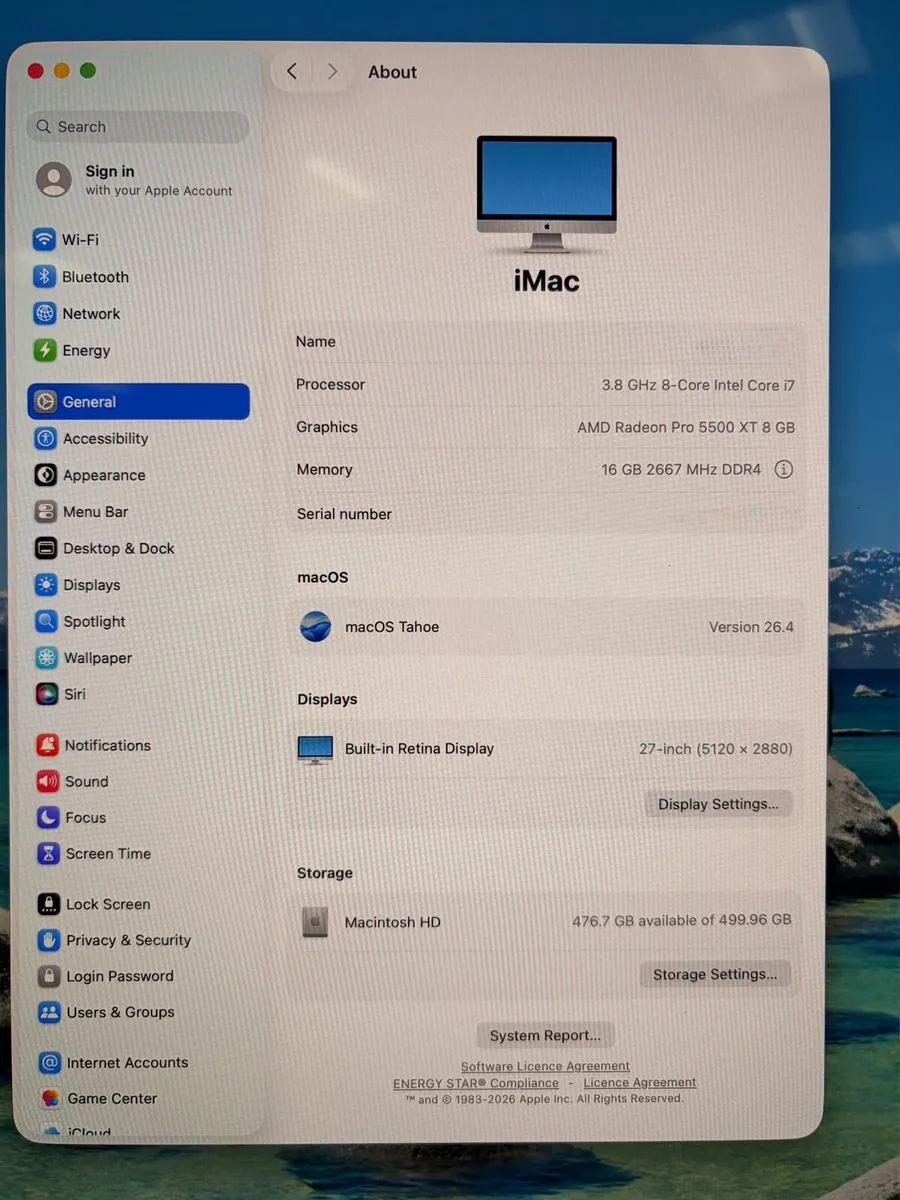The width and height of the screenshot is (900, 1200).
Task: Click the Displays sun icon
Action: coord(46,585)
